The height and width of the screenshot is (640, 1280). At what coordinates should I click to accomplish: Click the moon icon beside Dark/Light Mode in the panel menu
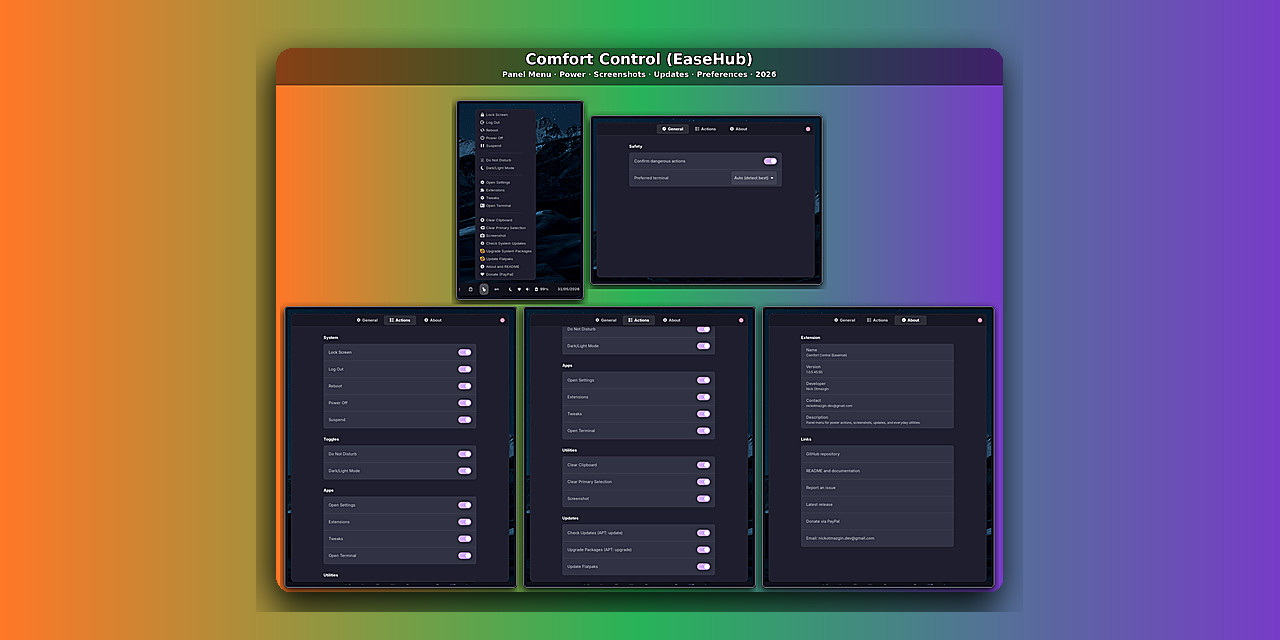[481, 168]
